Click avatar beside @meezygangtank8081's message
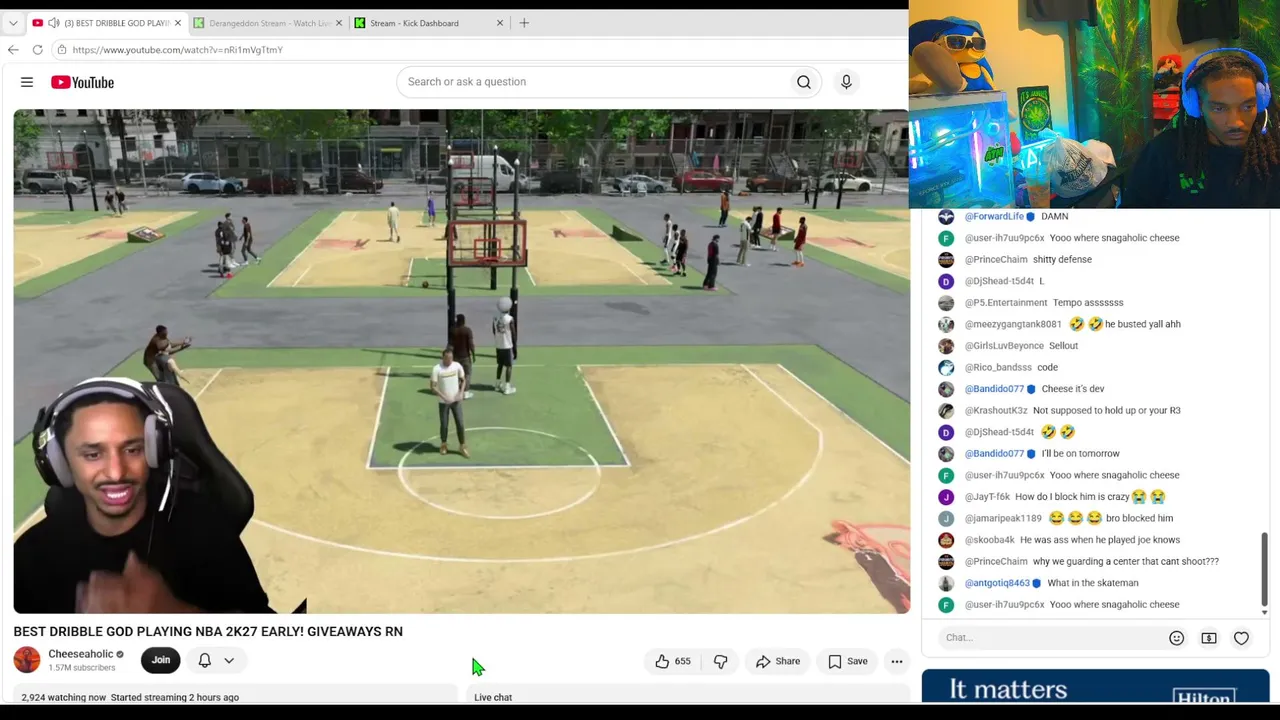The height and width of the screenshot is (720, 1280). [x=946, y=324]
